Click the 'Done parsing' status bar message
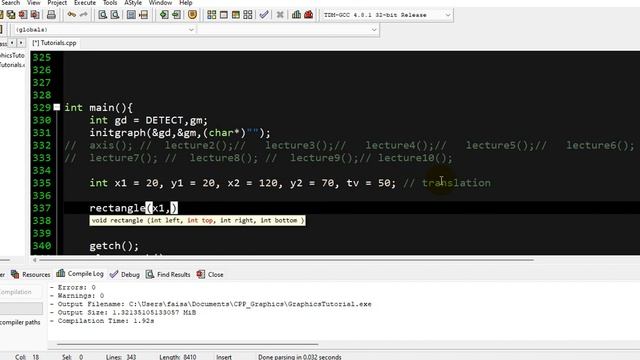The width and height of the screenshot is (640, 360). point(300,357)
